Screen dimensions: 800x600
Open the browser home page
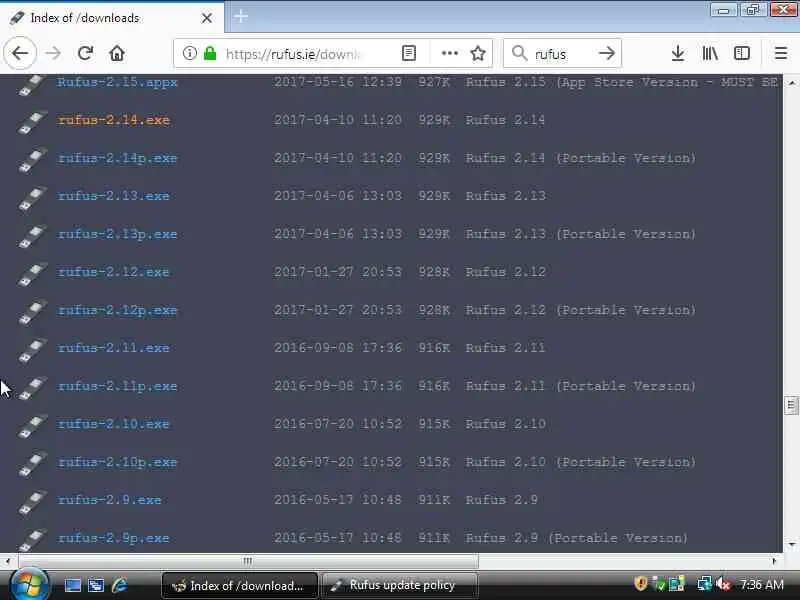[x=117, y=53]
